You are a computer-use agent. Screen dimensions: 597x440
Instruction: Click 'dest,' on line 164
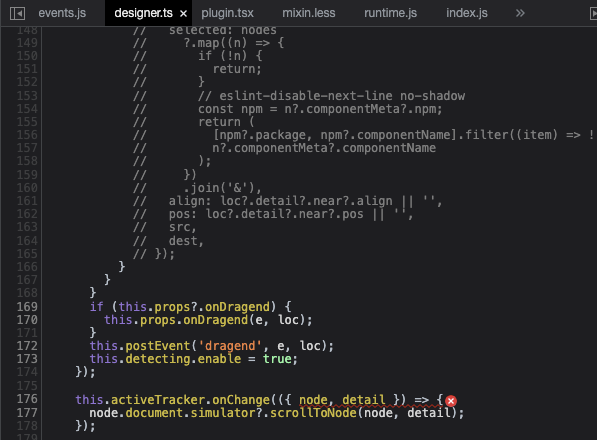click(x=186, y=241)
